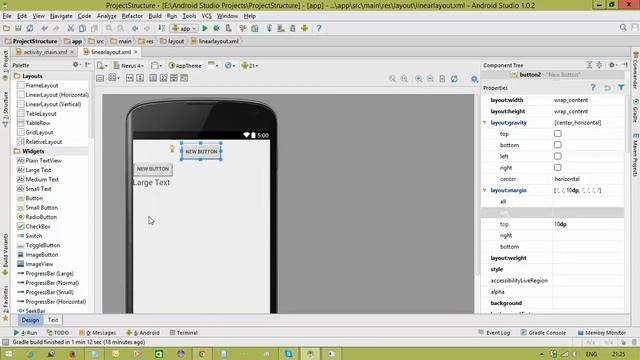This screenshot has height=360, width=640.
Task: Click the Copy icon in main toolbar
Action: tap(82, 28)
